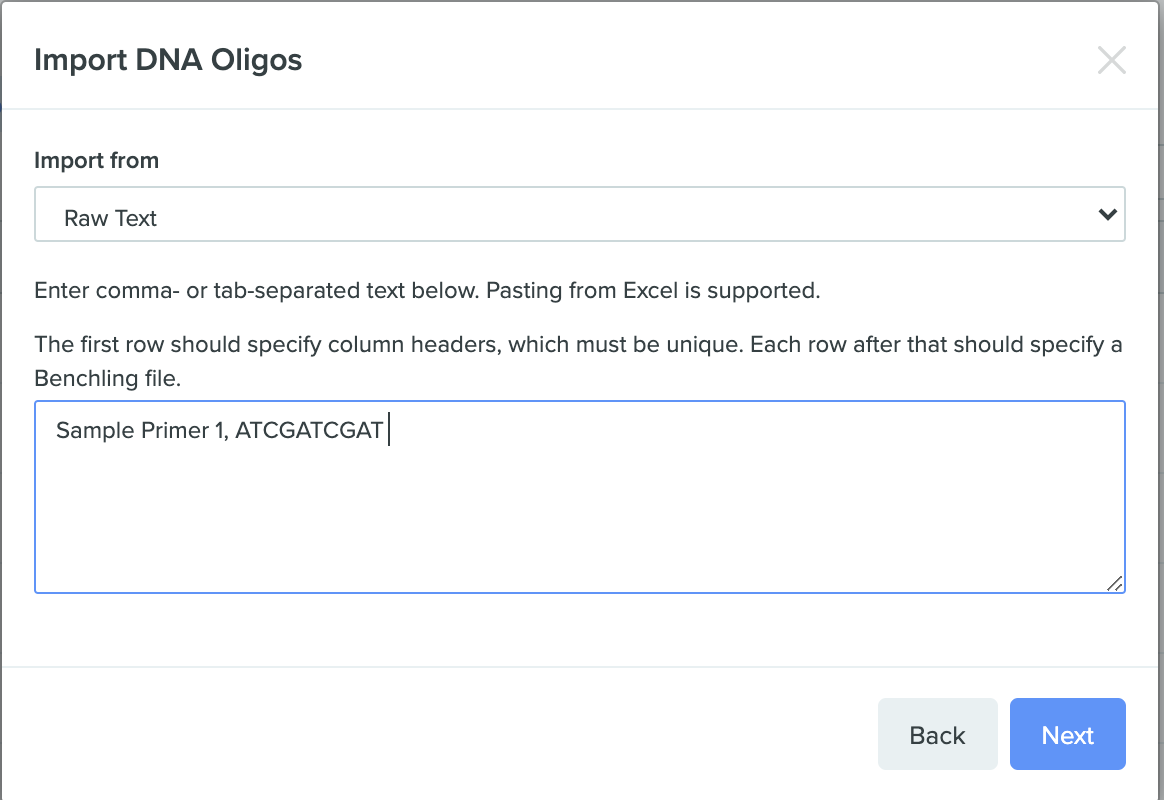Click the chevron arrow of Raw Text selector
Screen dimensions: 1164x800
coord(1108,214)
